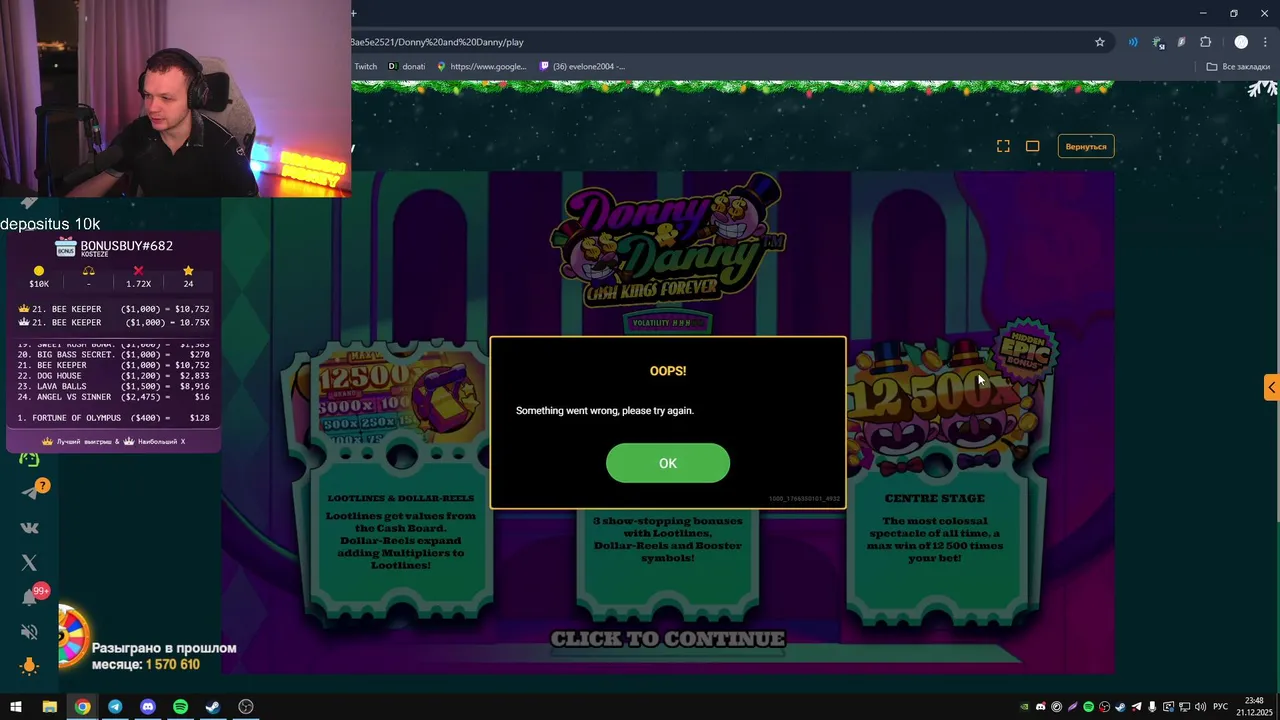Switch to Chrome on taskbar
The image size is (1280, 720).
coord(82,707)
